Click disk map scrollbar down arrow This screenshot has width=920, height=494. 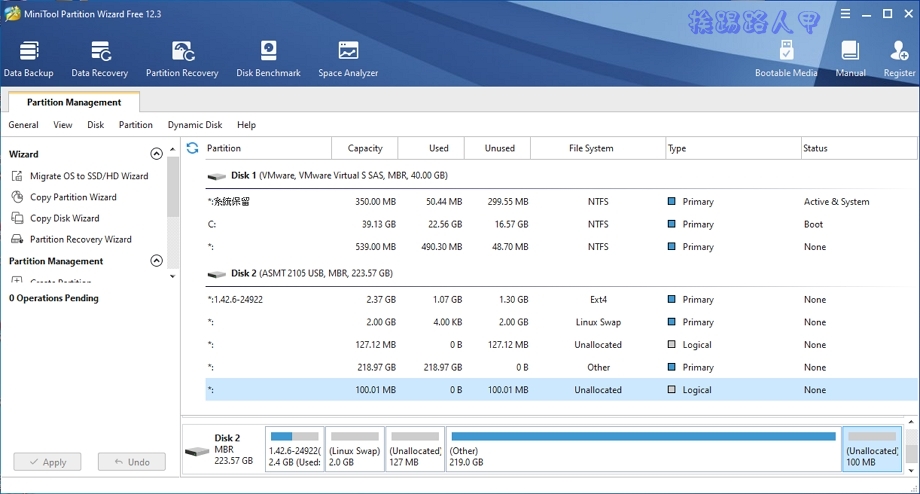(911, 470)
